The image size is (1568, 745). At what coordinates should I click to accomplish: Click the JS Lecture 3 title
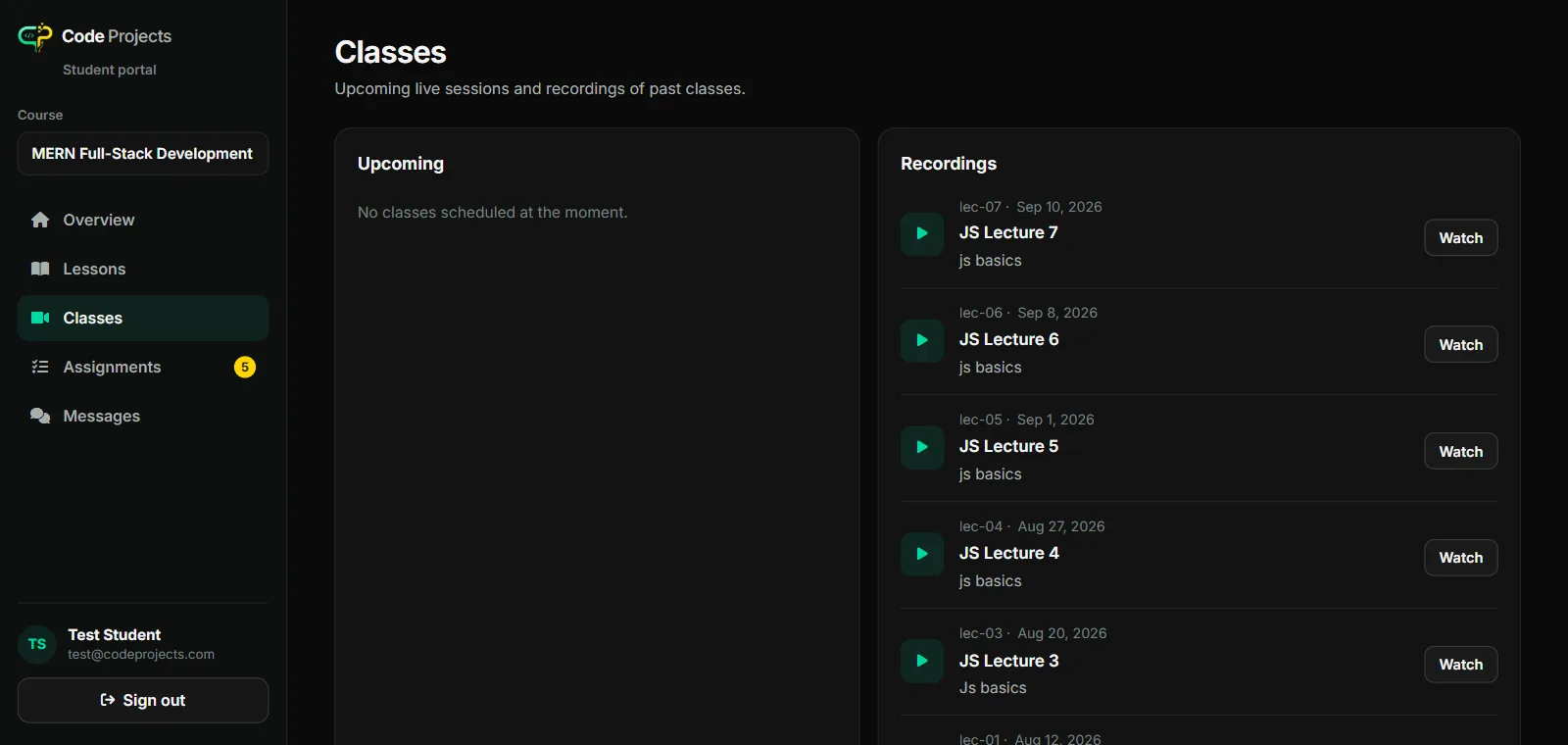tap(1008, 661)
